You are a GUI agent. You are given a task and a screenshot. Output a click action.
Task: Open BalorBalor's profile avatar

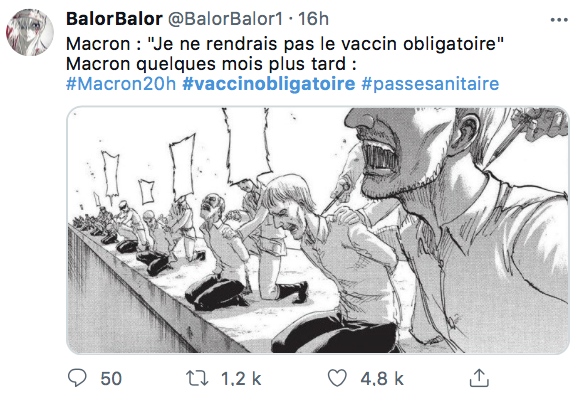pos(30,32)
